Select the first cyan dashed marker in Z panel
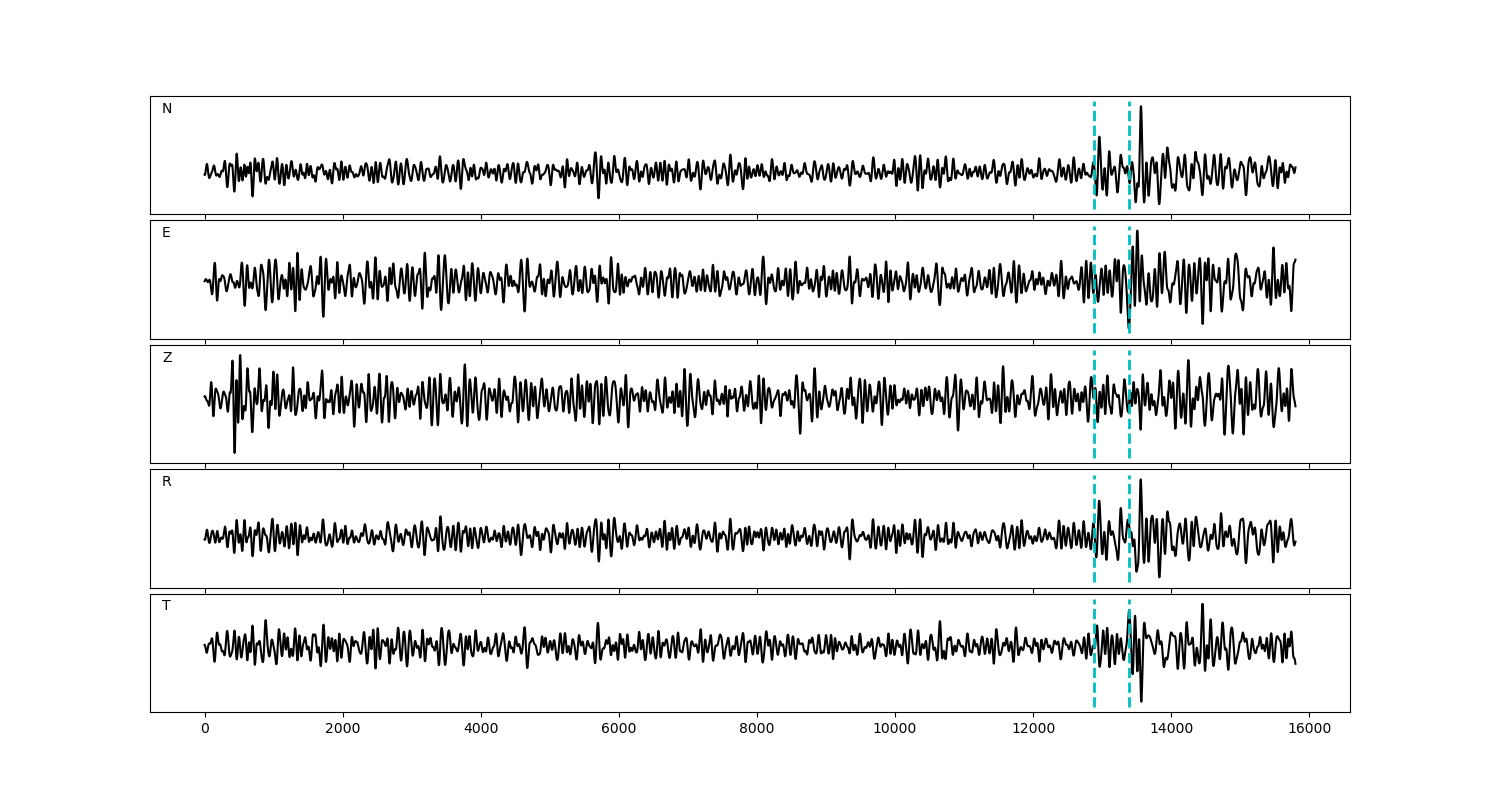 [x=1094, y=404]
